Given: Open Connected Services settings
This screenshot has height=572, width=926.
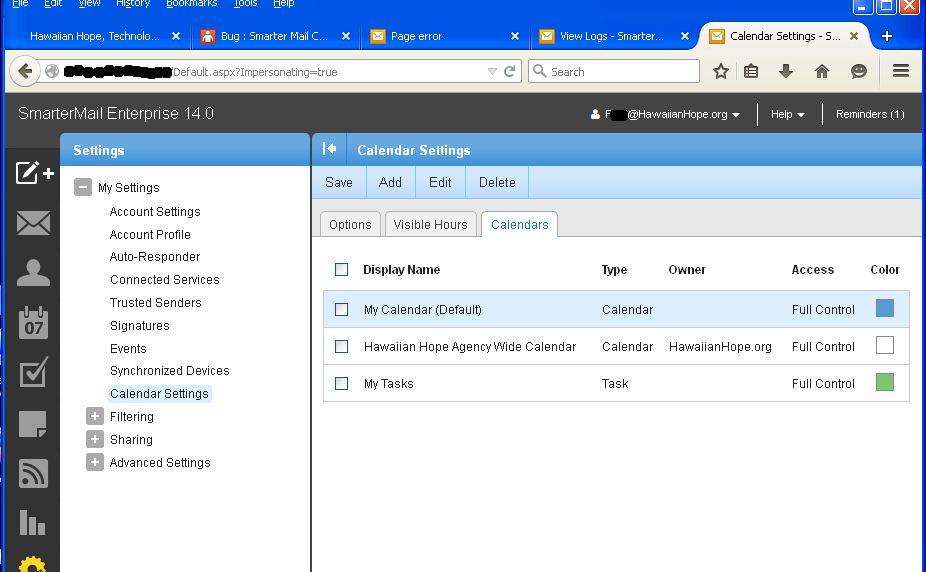Looking at the screenshot, I should click(x=165, y=280).
